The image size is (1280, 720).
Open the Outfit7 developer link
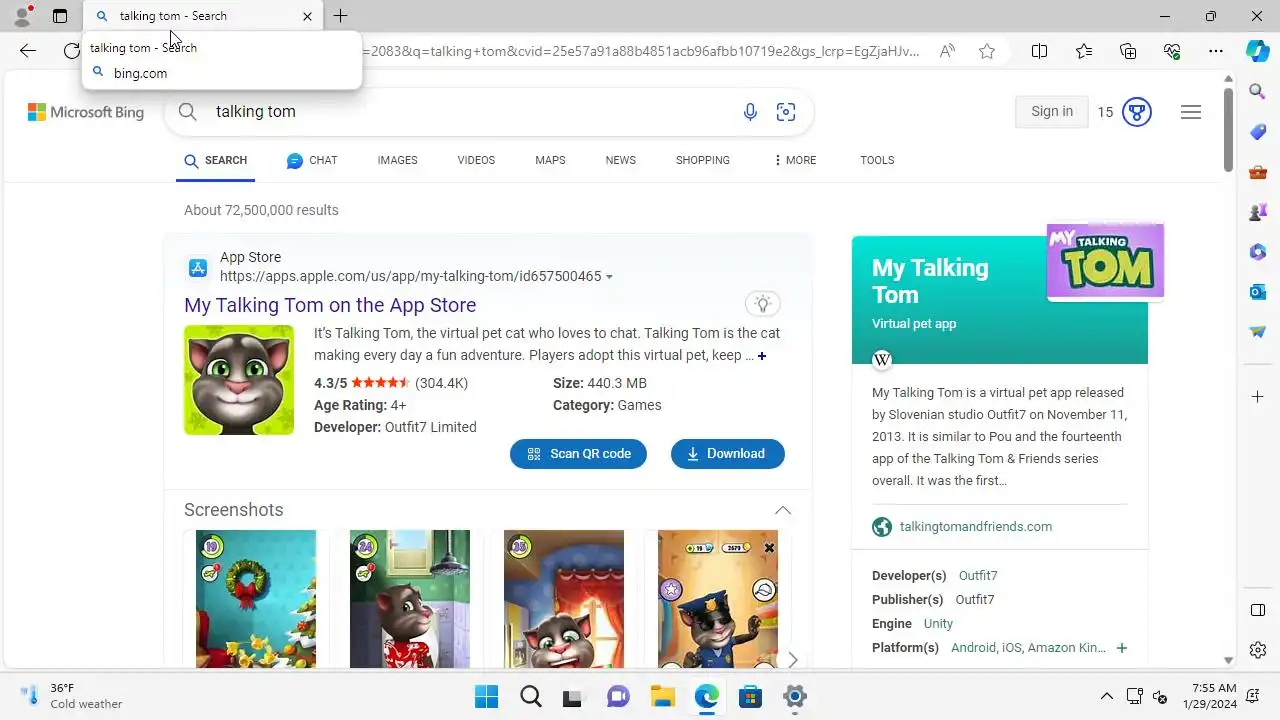coord(978,576)
